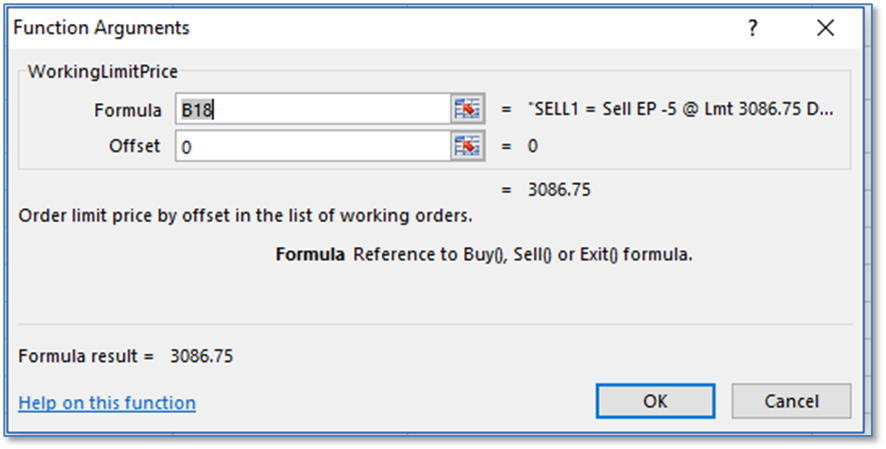Image resolution: width=886 pixels, height=449 pixels.
Task: Click the range selector icon beside Offset field
Action: coord(467,146)
